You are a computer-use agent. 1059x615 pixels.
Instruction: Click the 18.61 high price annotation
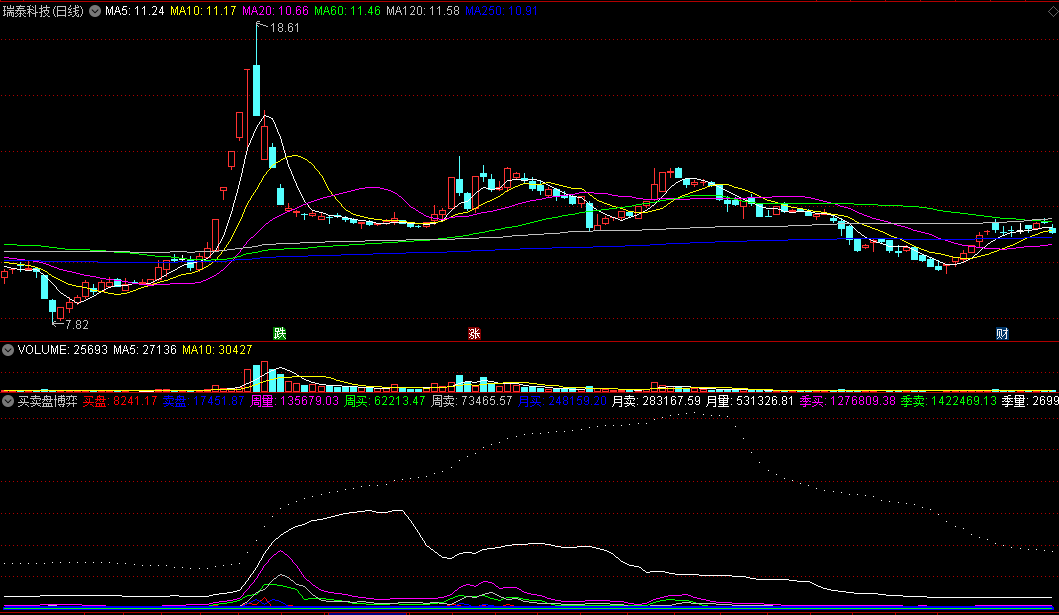click(x=284, y=28)
